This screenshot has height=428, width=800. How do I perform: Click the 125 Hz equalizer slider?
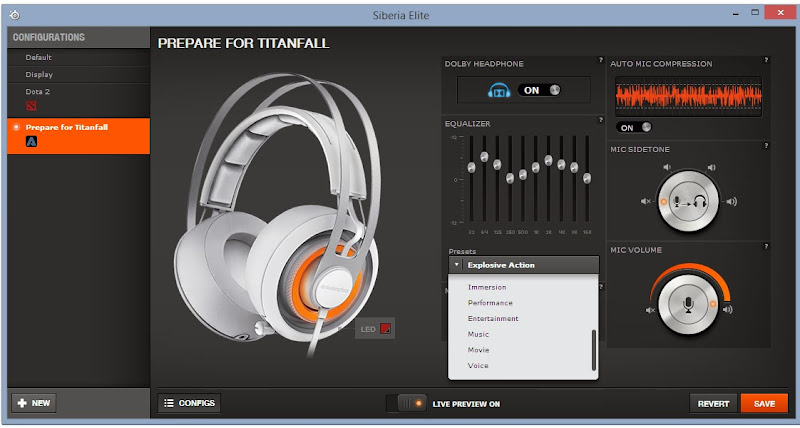[x=497, y=164]
